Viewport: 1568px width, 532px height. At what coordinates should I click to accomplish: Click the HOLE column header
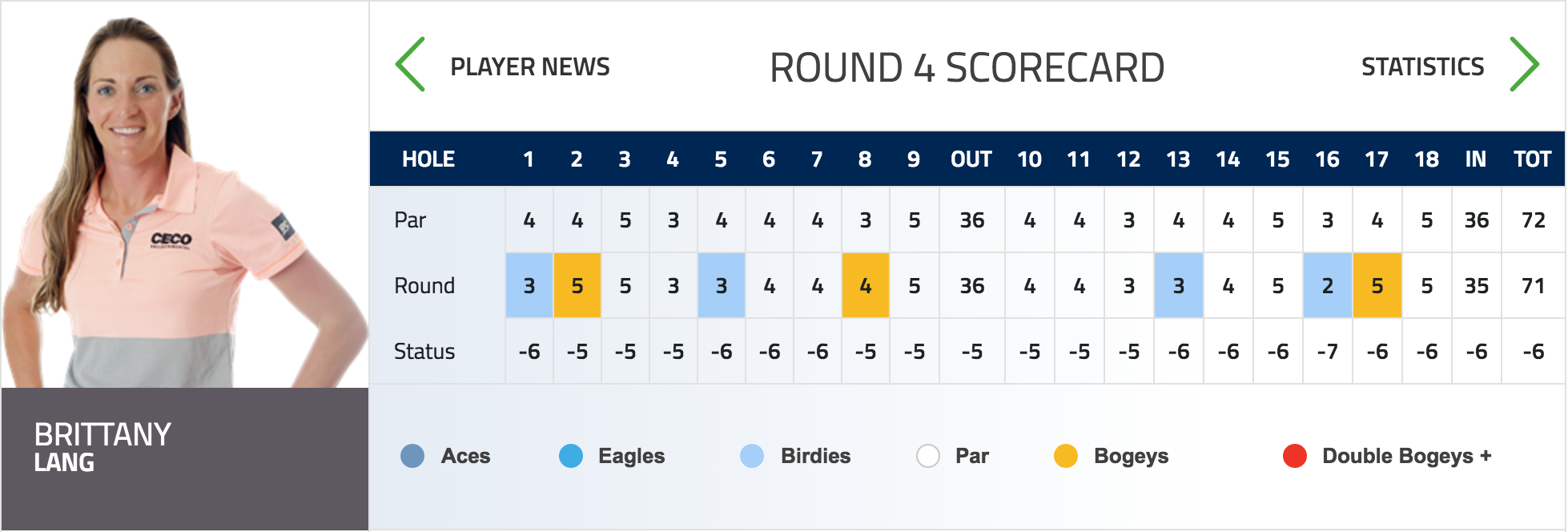click(x=428, y=159)
